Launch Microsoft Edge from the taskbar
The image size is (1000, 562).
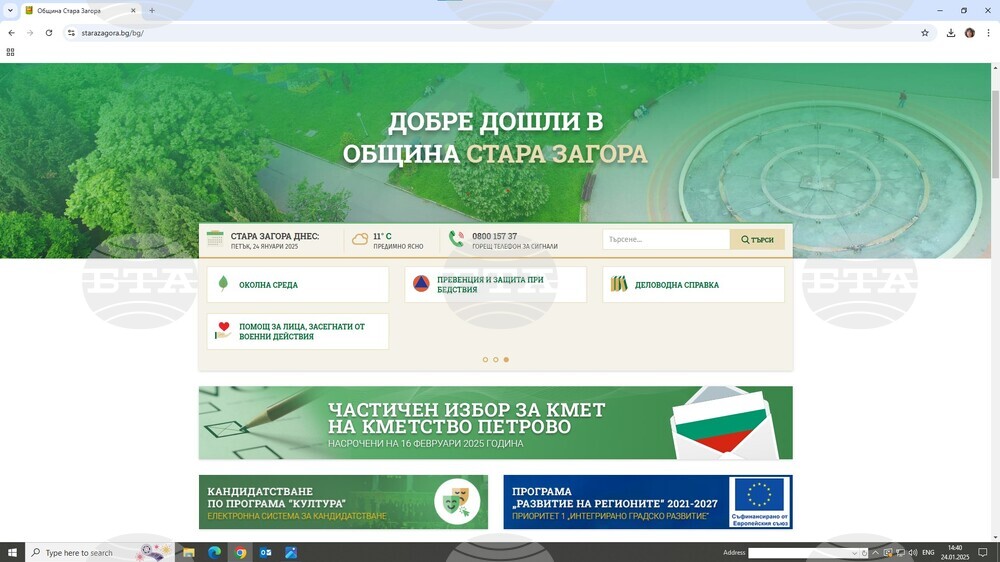tap(214, 552)
